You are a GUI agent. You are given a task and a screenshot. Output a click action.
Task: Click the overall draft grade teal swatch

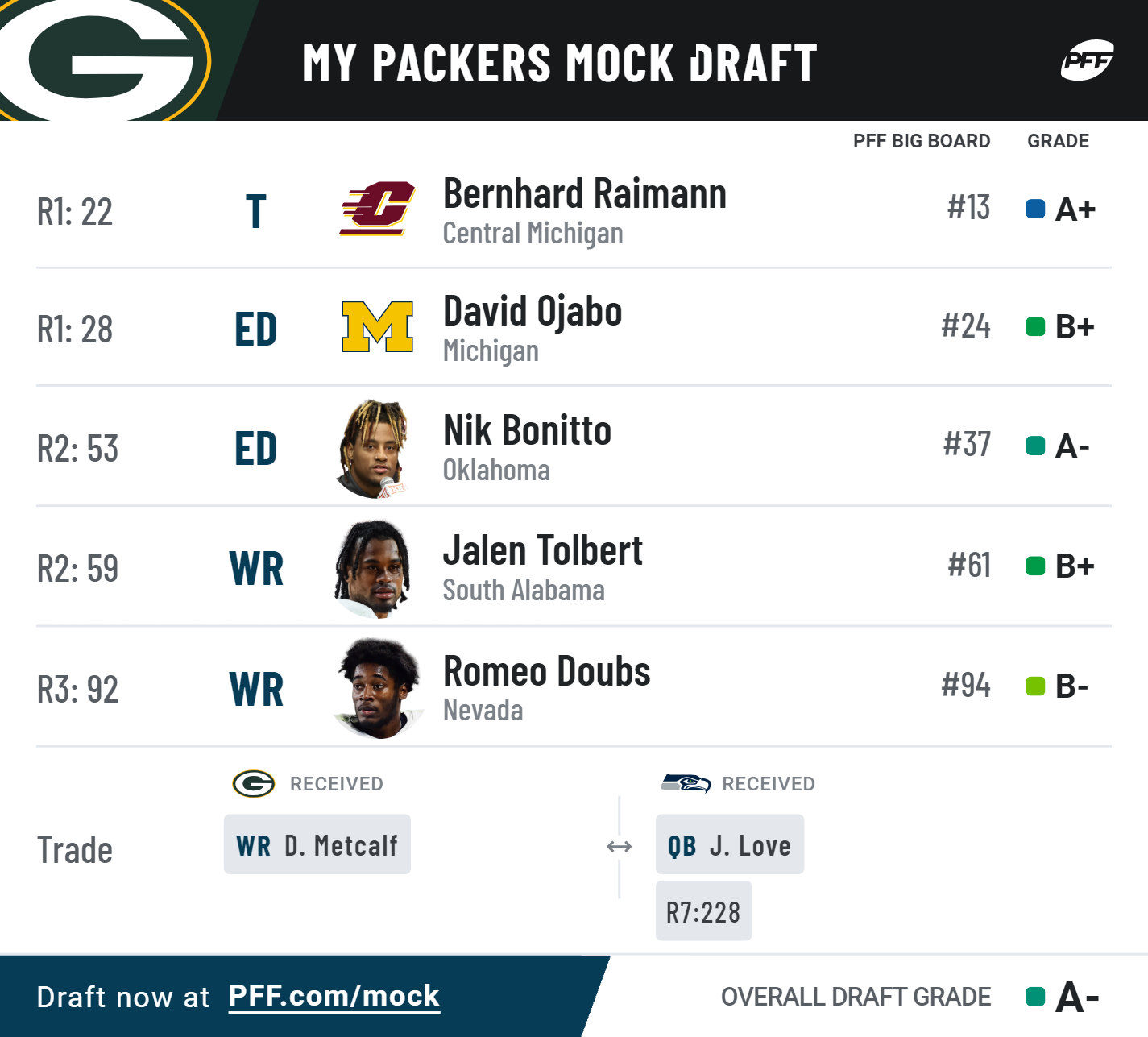coord(1035,997)
